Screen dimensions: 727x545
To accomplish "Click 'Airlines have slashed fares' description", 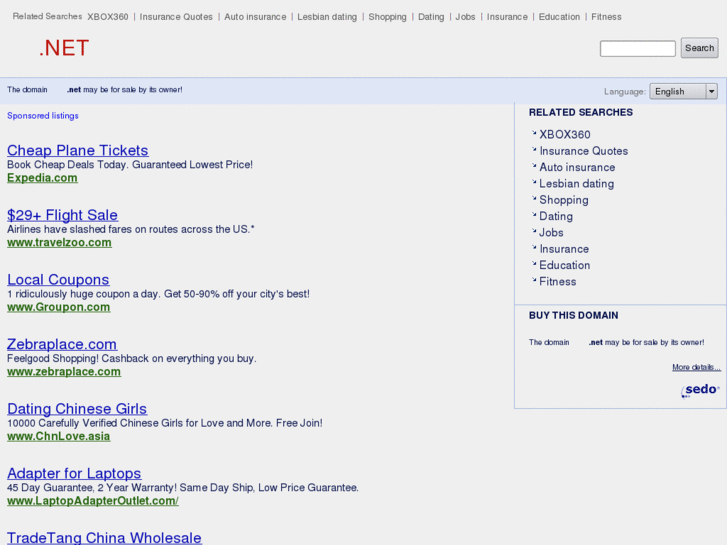I will (131, 229).
